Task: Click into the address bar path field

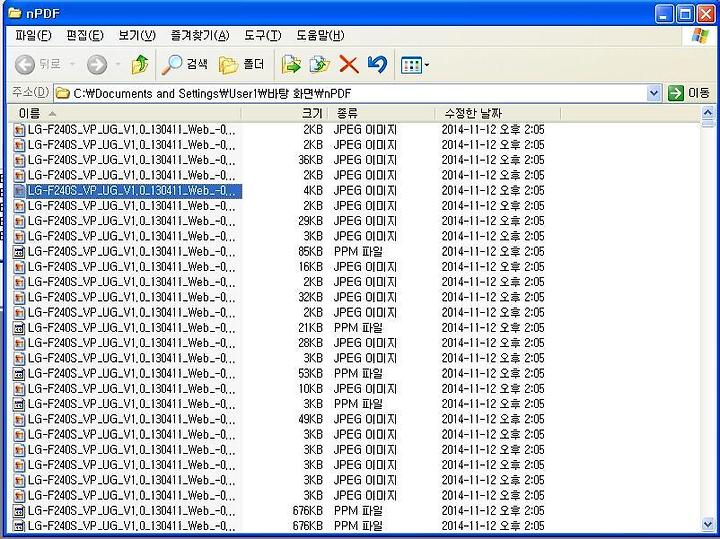Action: 351,94
